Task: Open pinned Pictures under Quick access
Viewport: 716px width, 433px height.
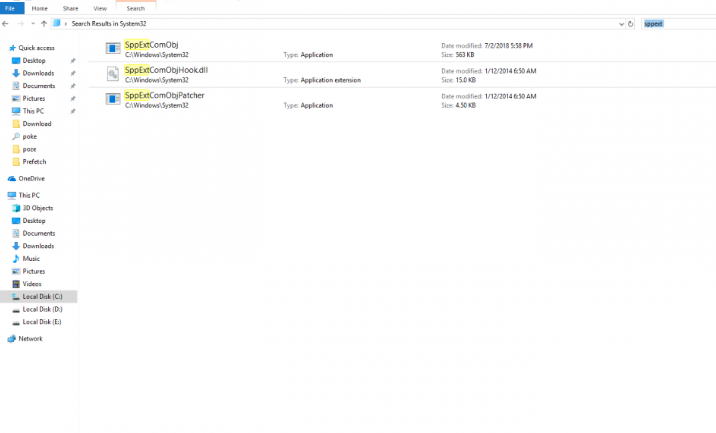Action: pos(34,98)
